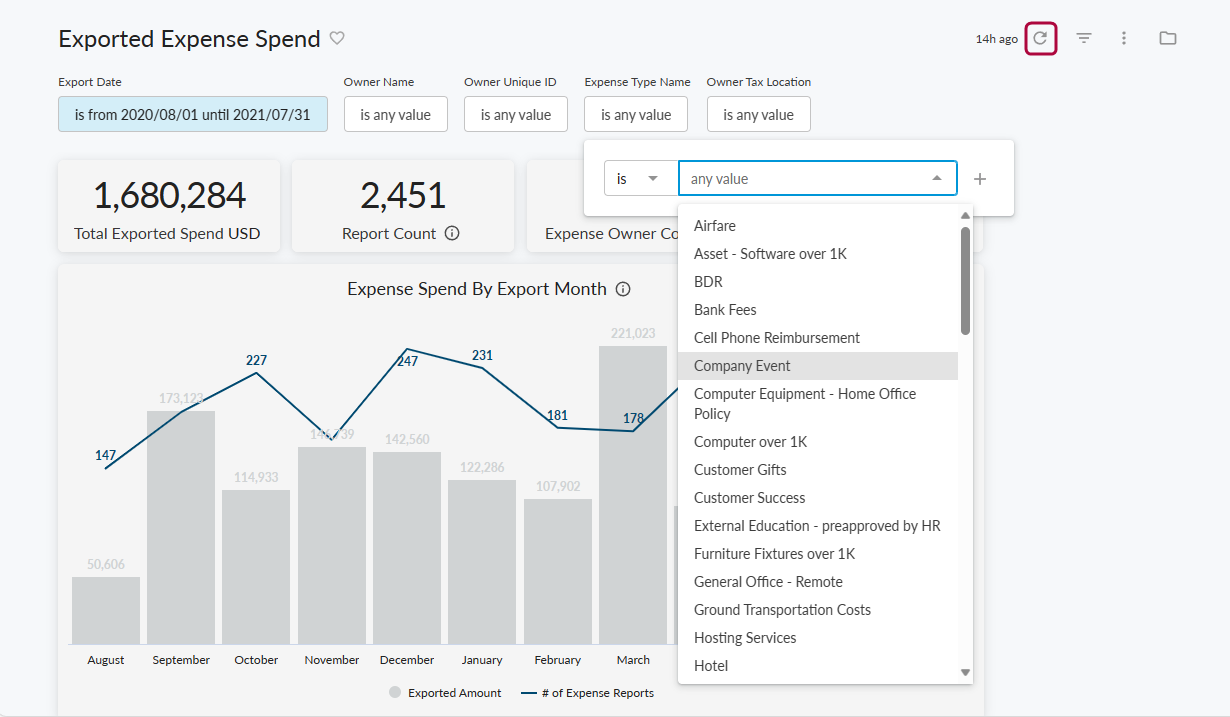Click the Owner Tax Location filter chip

point(758,114)
